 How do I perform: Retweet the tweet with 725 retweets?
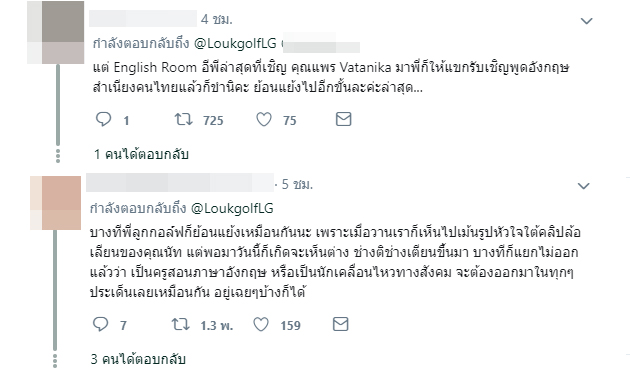tap(184, 119)
